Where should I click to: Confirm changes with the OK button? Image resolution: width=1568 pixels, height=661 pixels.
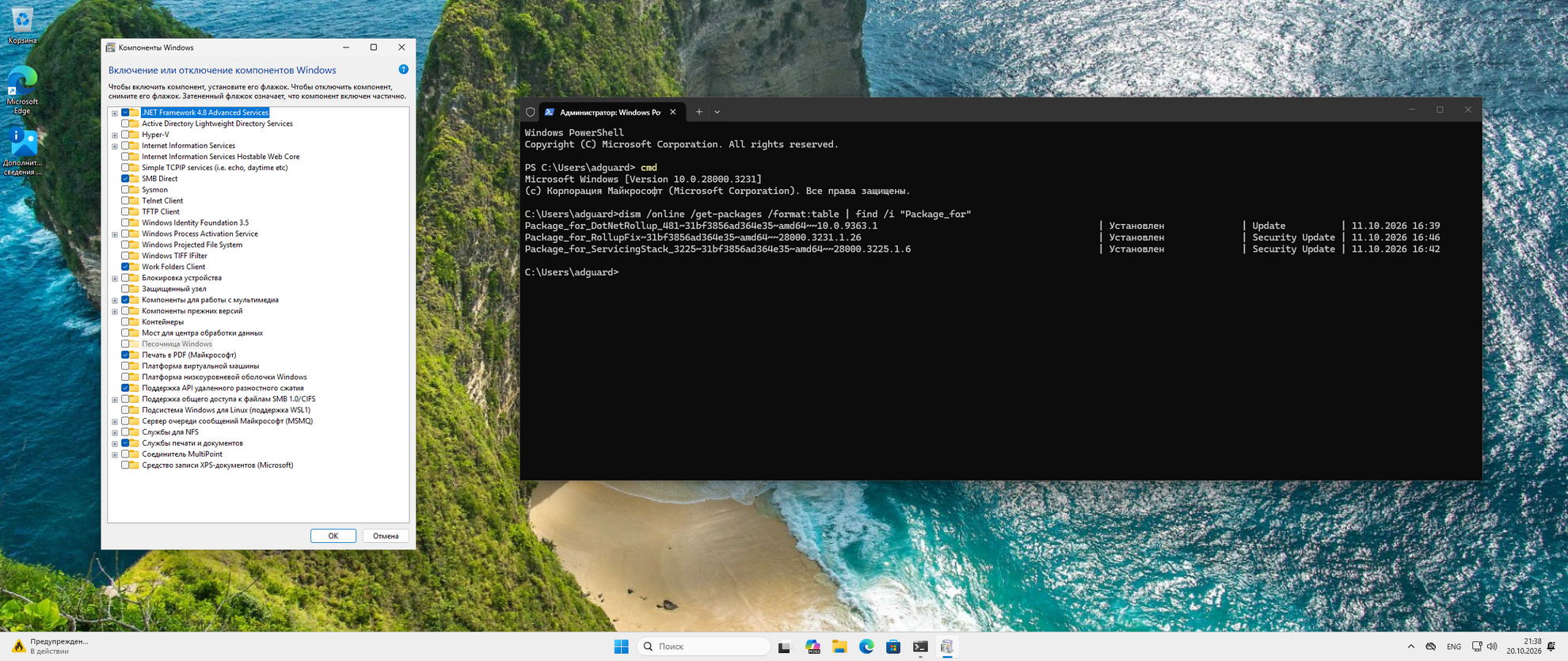333,536
